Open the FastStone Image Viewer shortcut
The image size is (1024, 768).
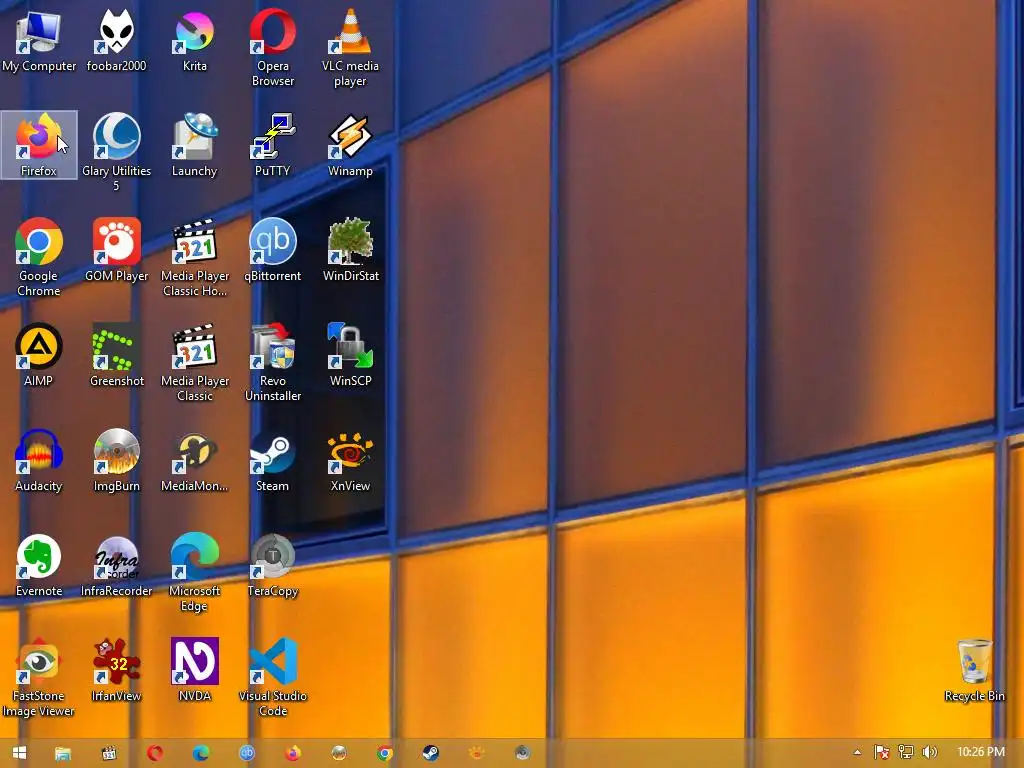pyautogui.click(x=39, y=678)
